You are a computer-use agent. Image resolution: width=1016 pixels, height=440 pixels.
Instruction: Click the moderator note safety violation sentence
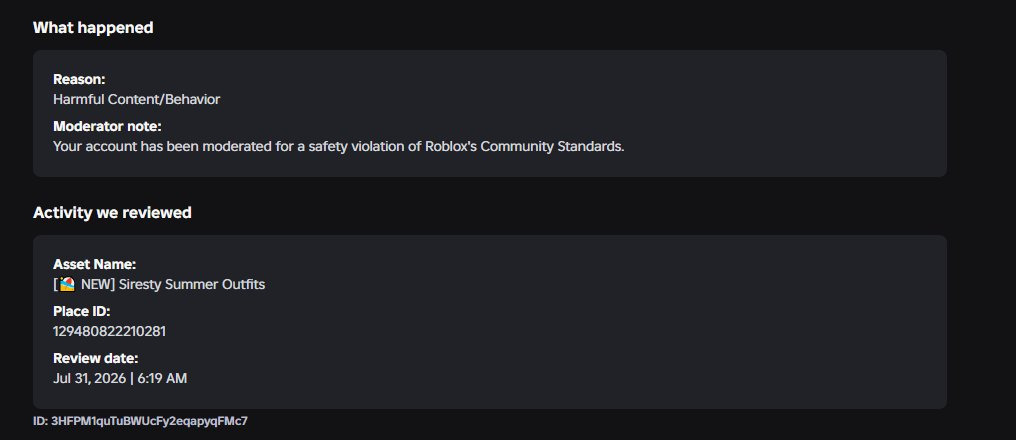pos(338,146)
